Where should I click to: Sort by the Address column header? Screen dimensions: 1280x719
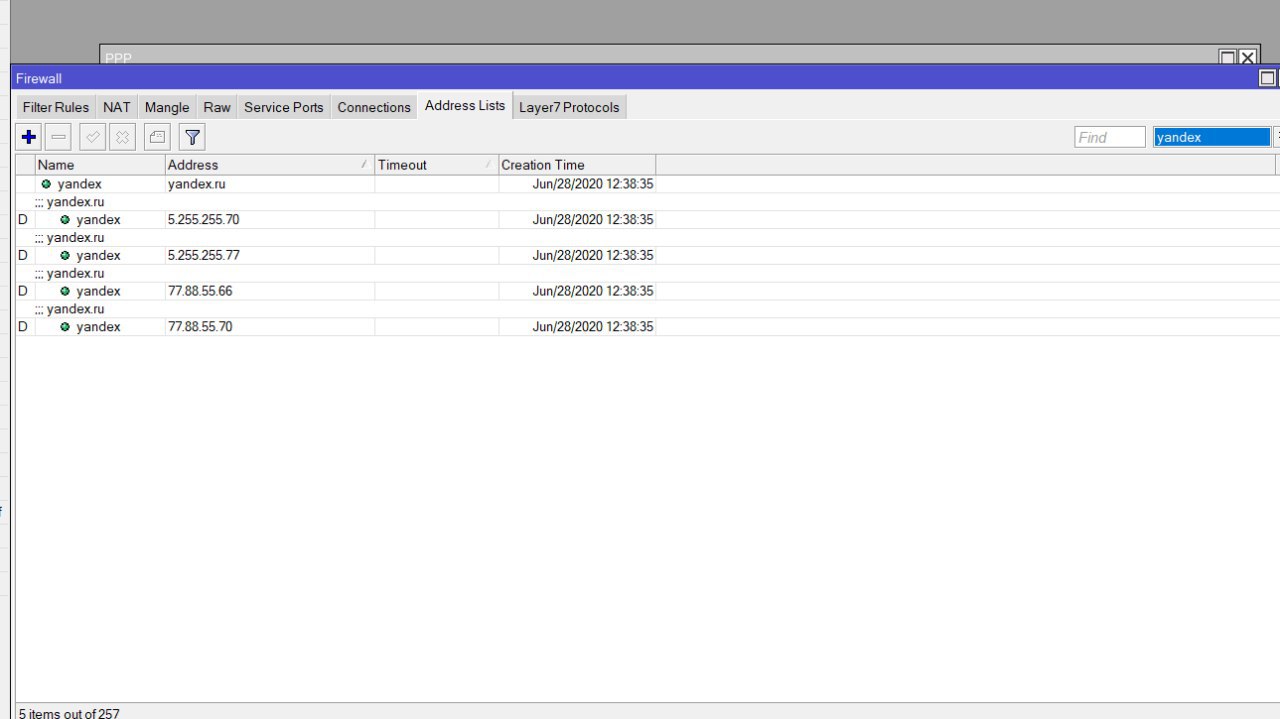pyautogui.click(x=270, y=165)
